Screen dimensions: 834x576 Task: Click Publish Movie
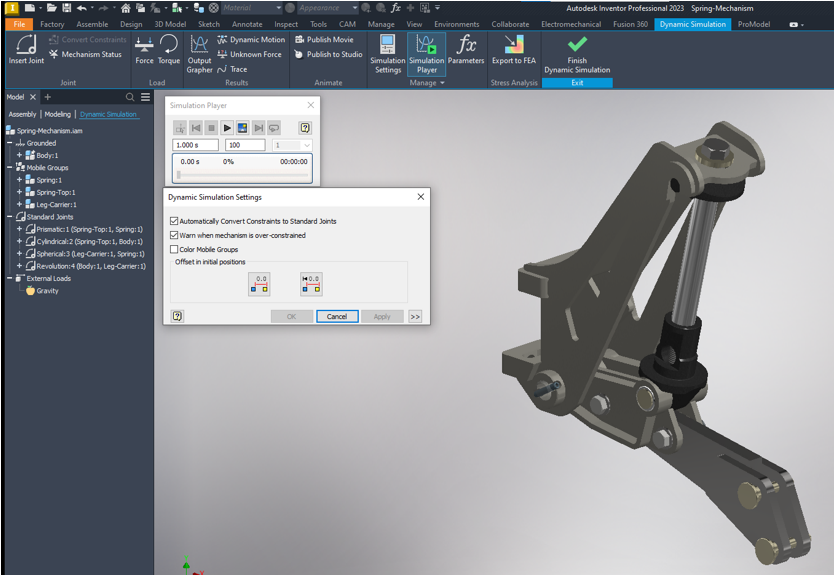[x=324, y=39]
